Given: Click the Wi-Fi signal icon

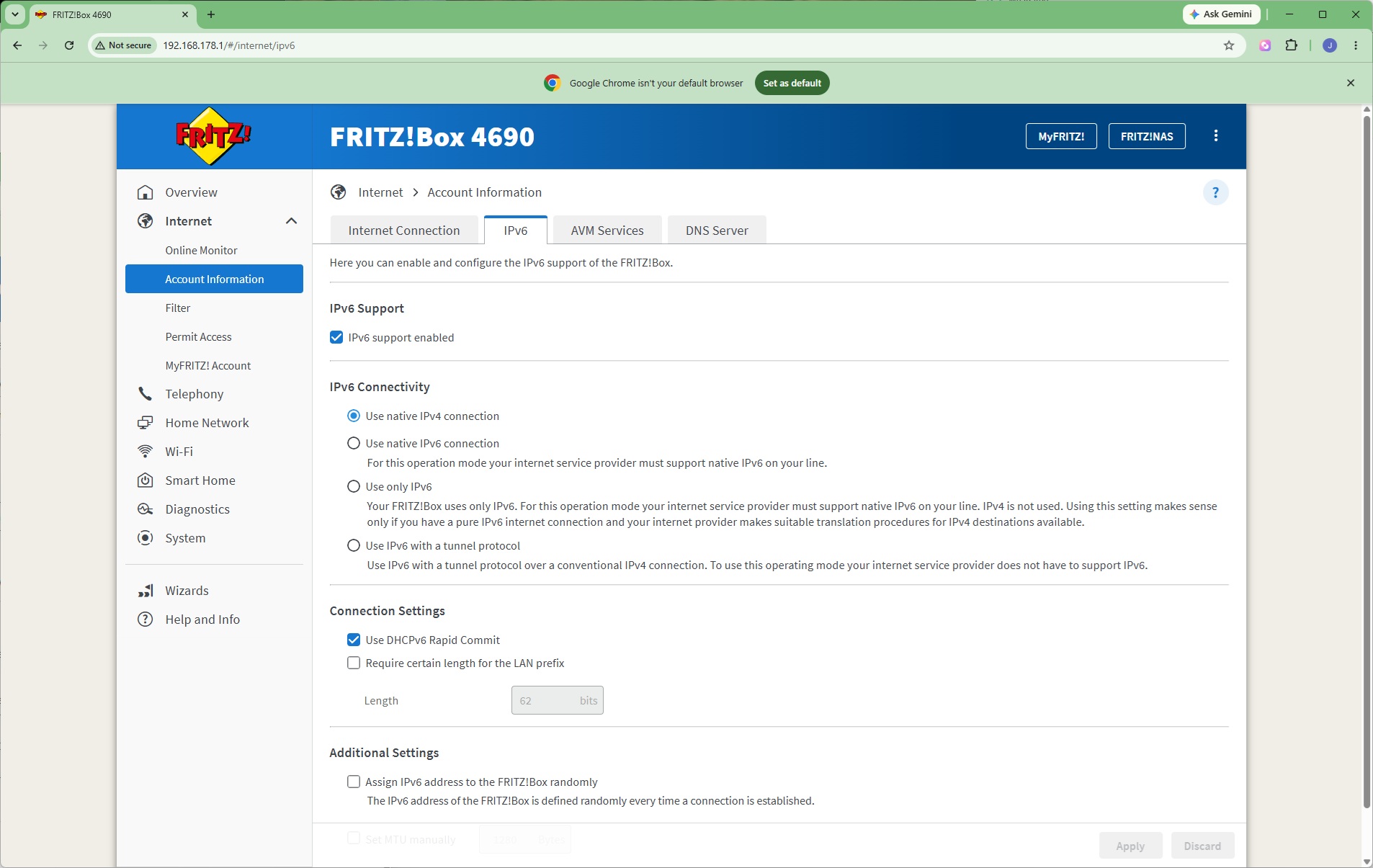Looking at the screenshot, I should tap(146, 452).
